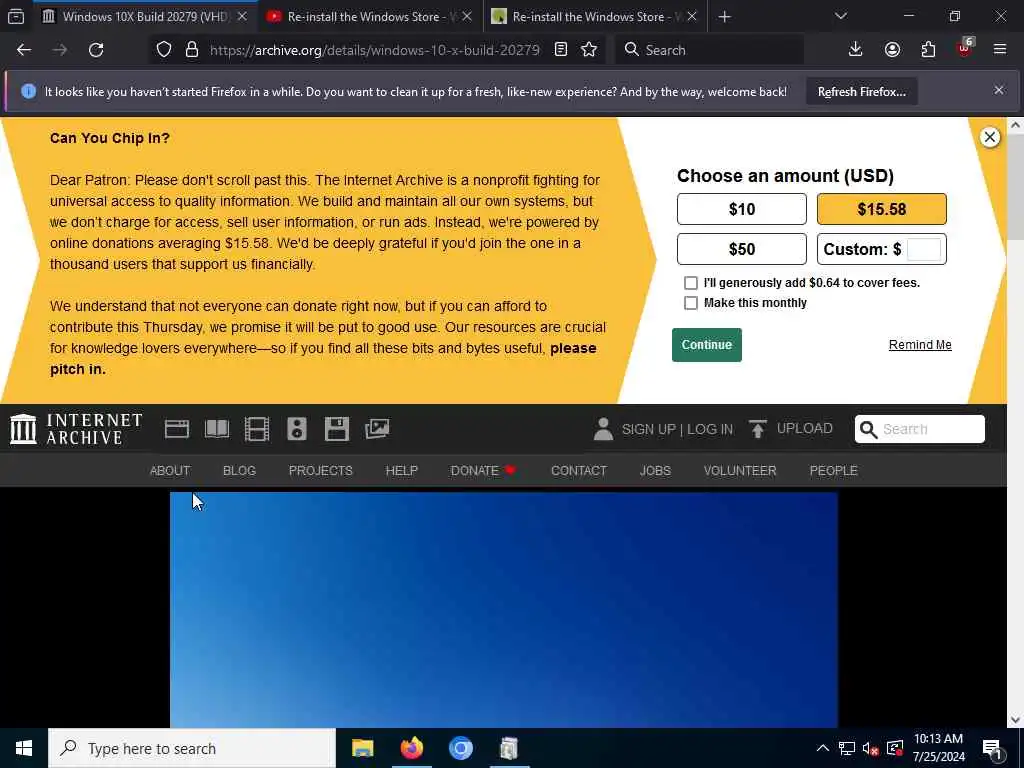The width and height of the screenshot is (1024, 768).
Task: Click the page vertical scrollbar thumb
Action: point(1016,187)
